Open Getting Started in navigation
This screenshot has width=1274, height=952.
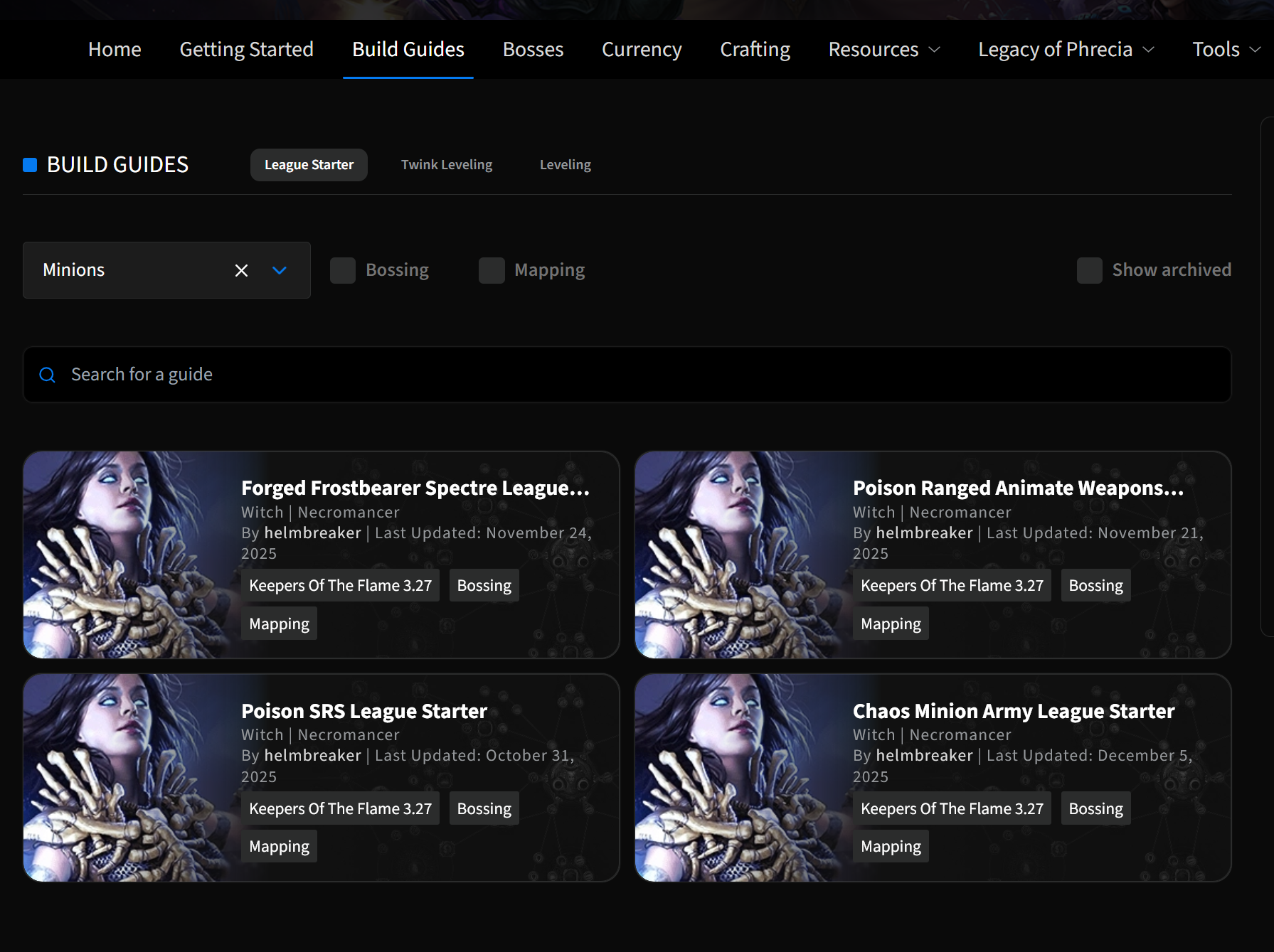pyautogui.click(x=246, y=49)
